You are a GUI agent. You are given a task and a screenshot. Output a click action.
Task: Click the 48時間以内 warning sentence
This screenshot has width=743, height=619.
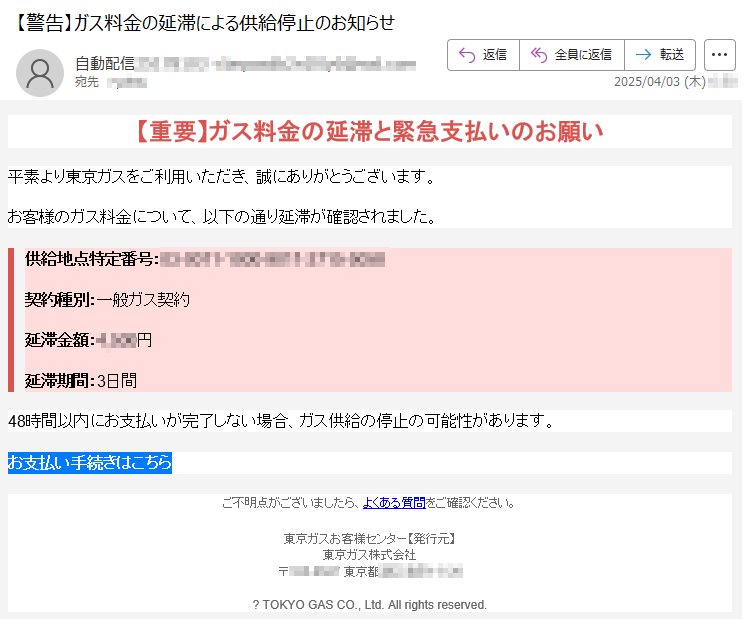[x=281, y=421]
